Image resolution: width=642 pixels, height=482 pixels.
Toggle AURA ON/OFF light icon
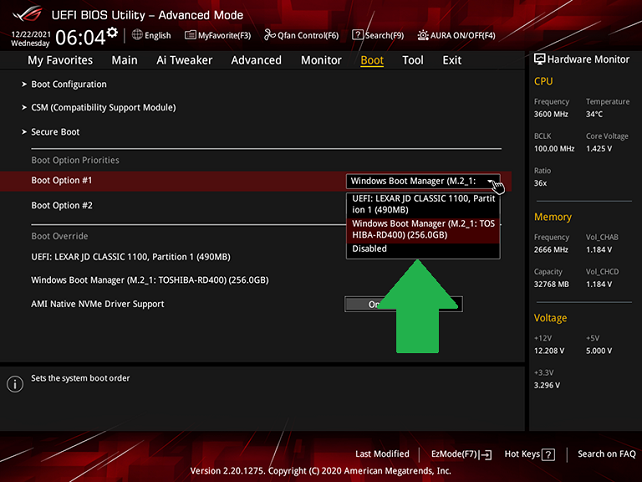pos(423,35)
